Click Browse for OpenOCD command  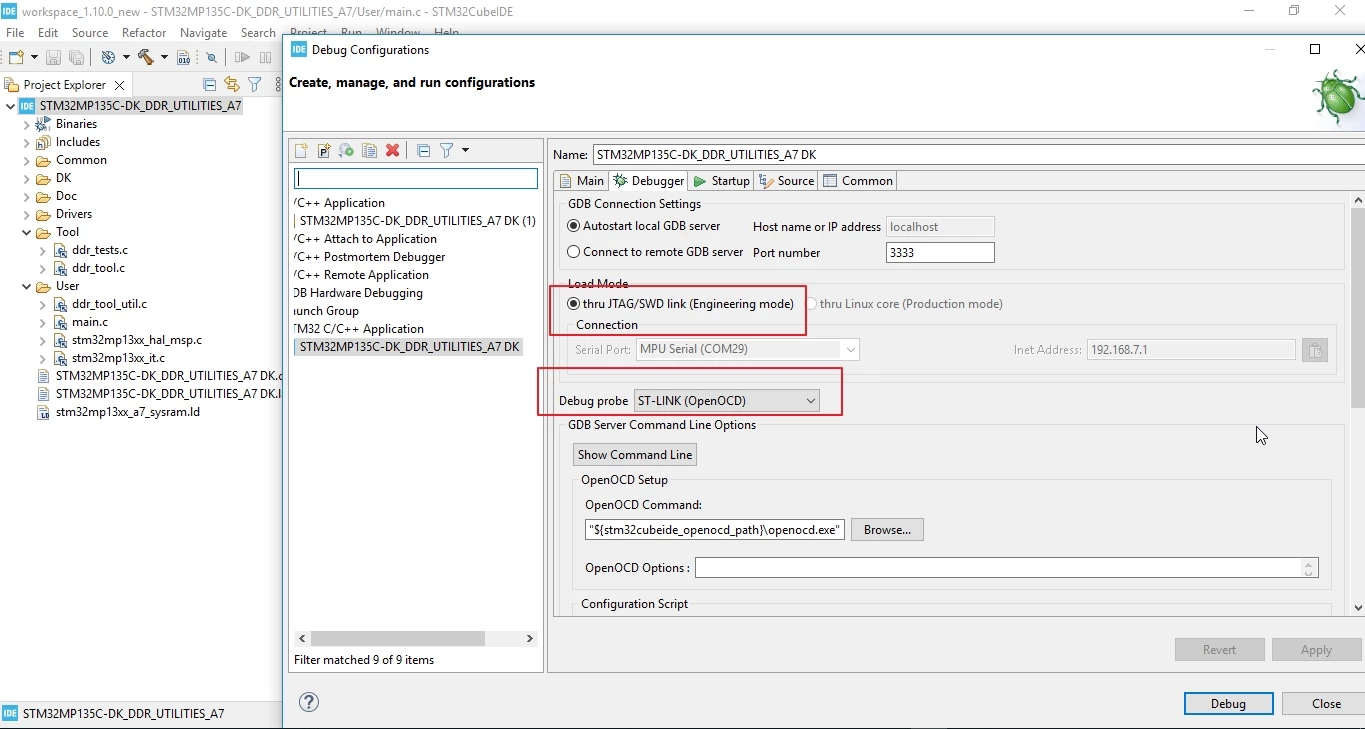coord(887,530)
